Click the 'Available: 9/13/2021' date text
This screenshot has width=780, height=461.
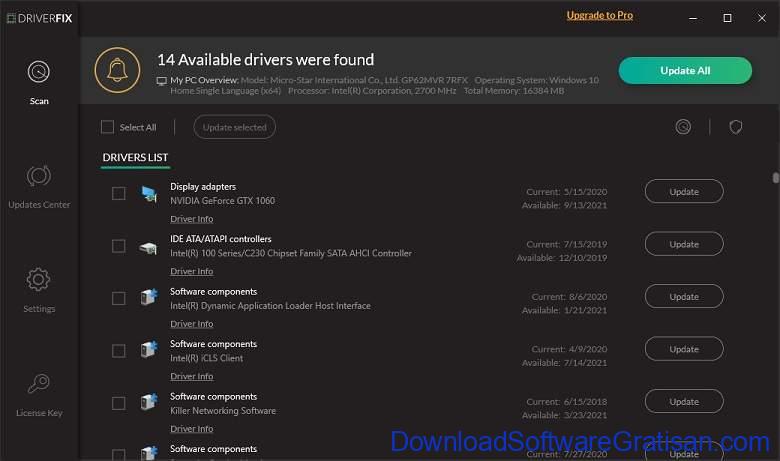pyautogui.click(x=564, y=205)
